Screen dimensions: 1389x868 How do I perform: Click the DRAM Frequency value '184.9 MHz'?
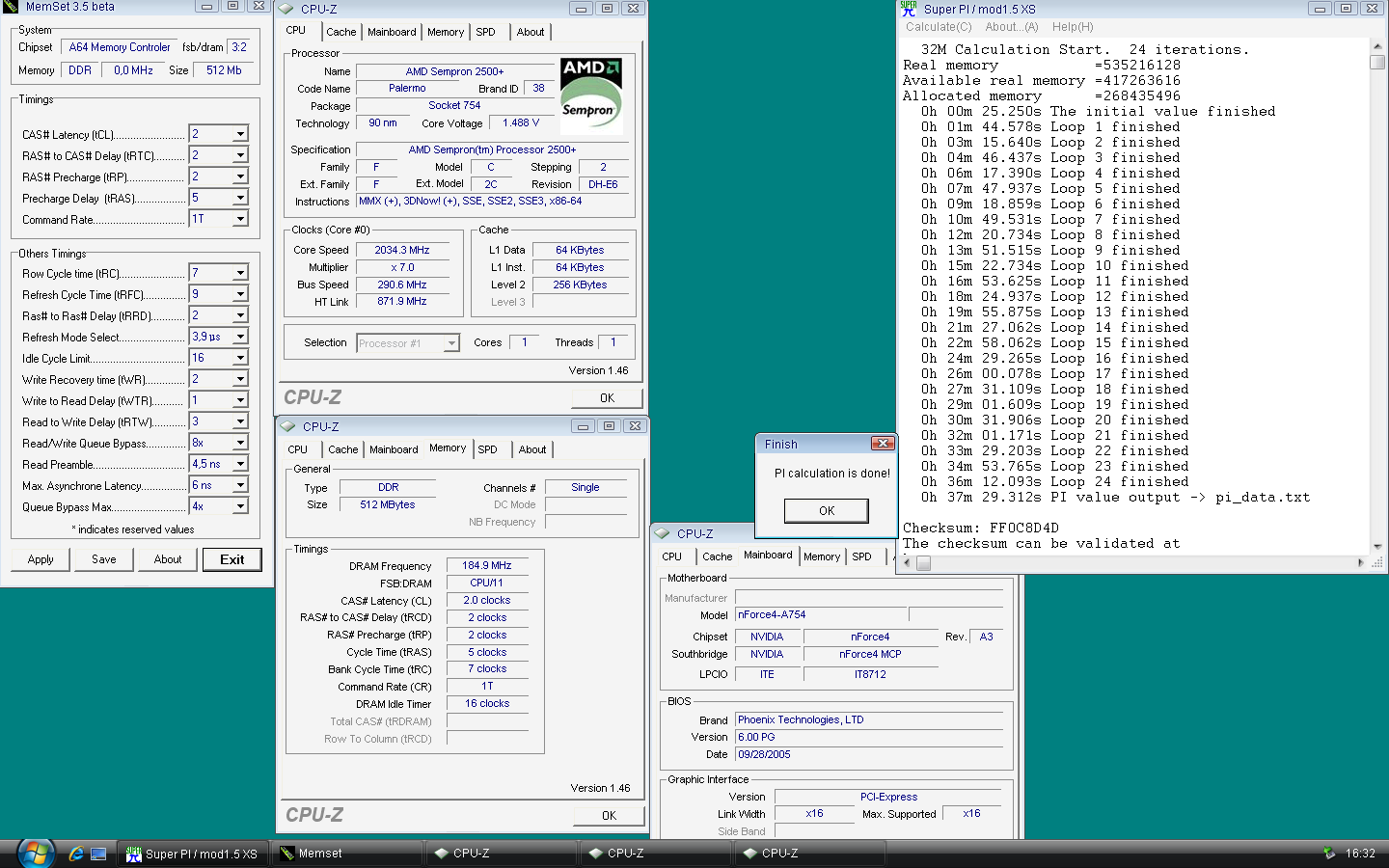487,566
